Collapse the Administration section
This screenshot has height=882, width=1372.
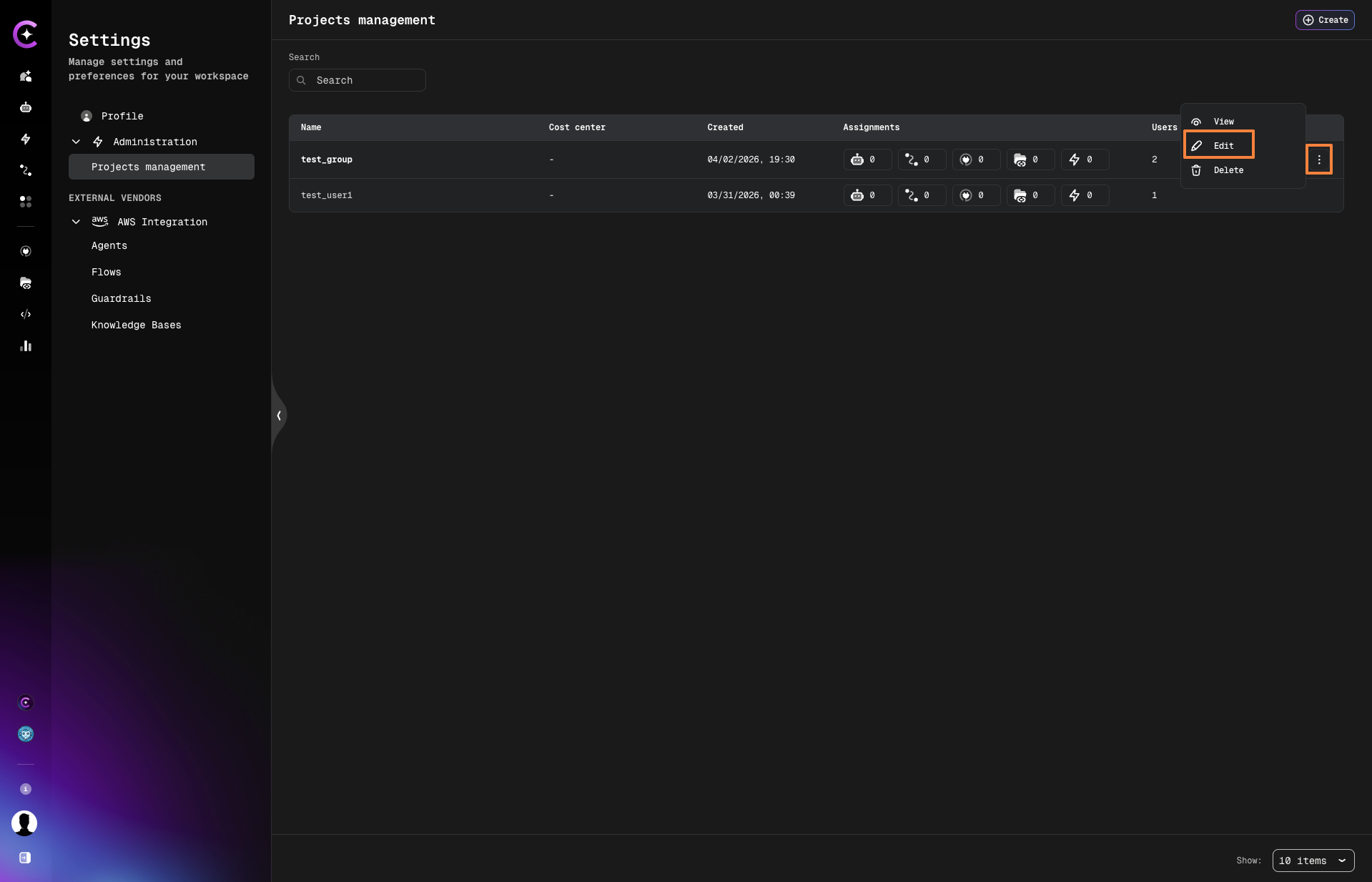click(76, 142)
